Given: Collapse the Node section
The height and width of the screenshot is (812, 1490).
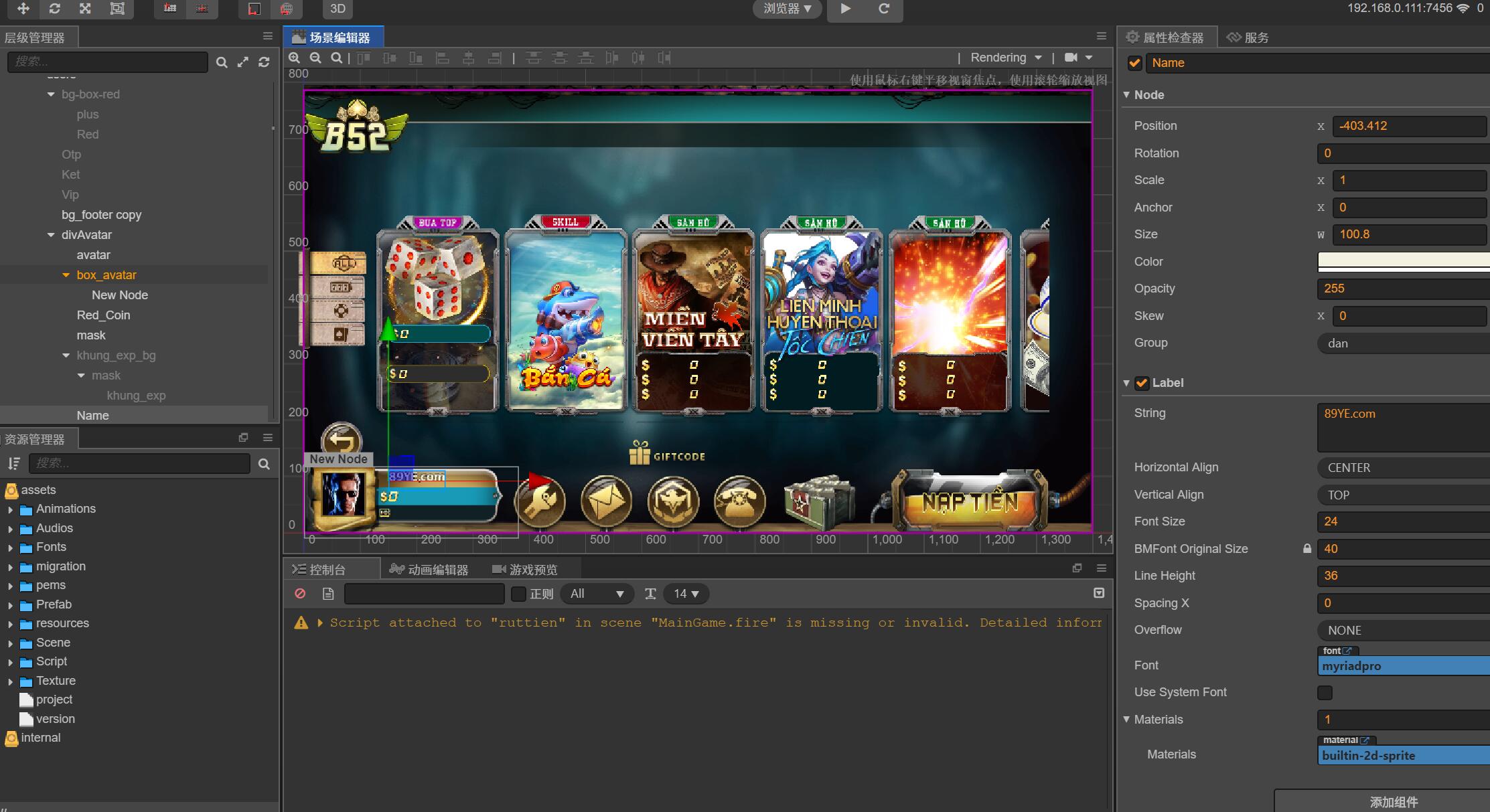Looking at the screenshot, I should point(1126,95).
